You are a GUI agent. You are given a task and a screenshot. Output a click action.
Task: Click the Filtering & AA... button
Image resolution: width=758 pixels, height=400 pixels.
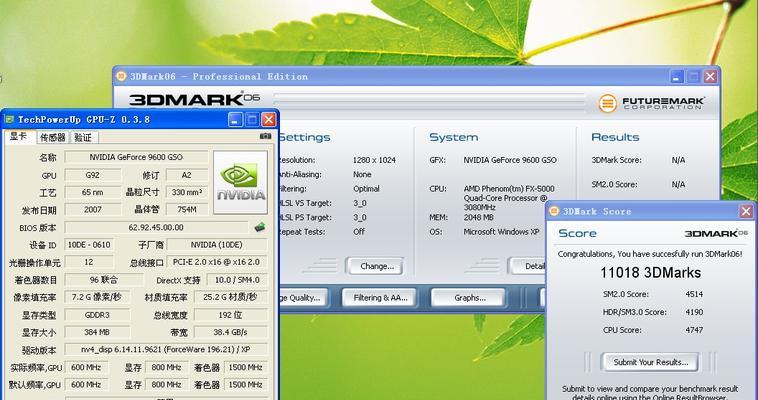coord(380,298)
